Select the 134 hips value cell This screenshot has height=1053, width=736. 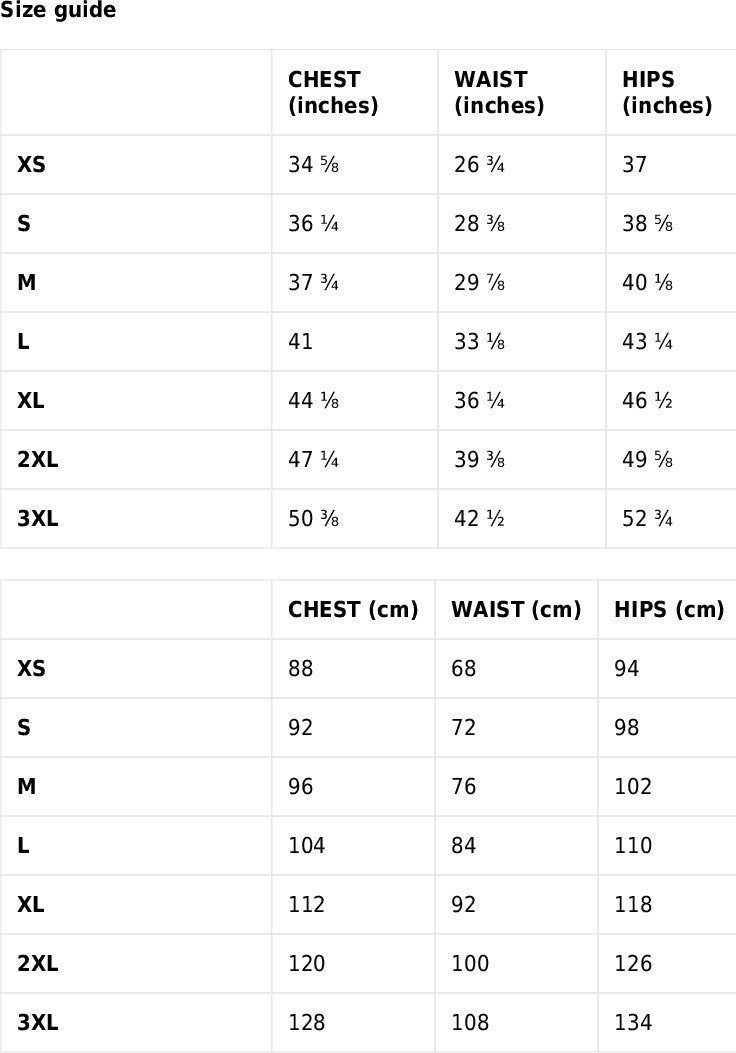[x=633, y=1023]
